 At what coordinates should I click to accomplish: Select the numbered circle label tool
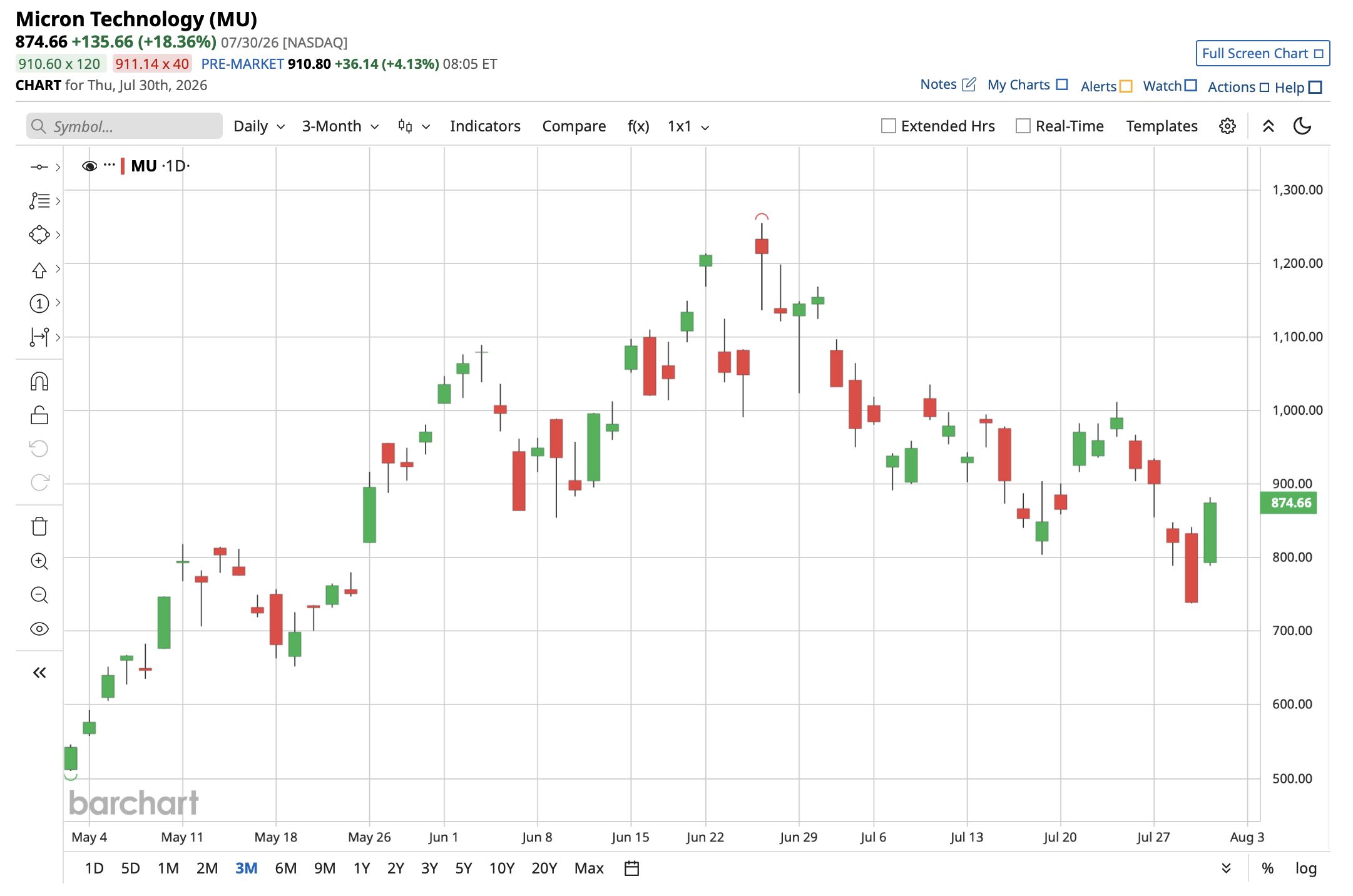coord(39,303)
